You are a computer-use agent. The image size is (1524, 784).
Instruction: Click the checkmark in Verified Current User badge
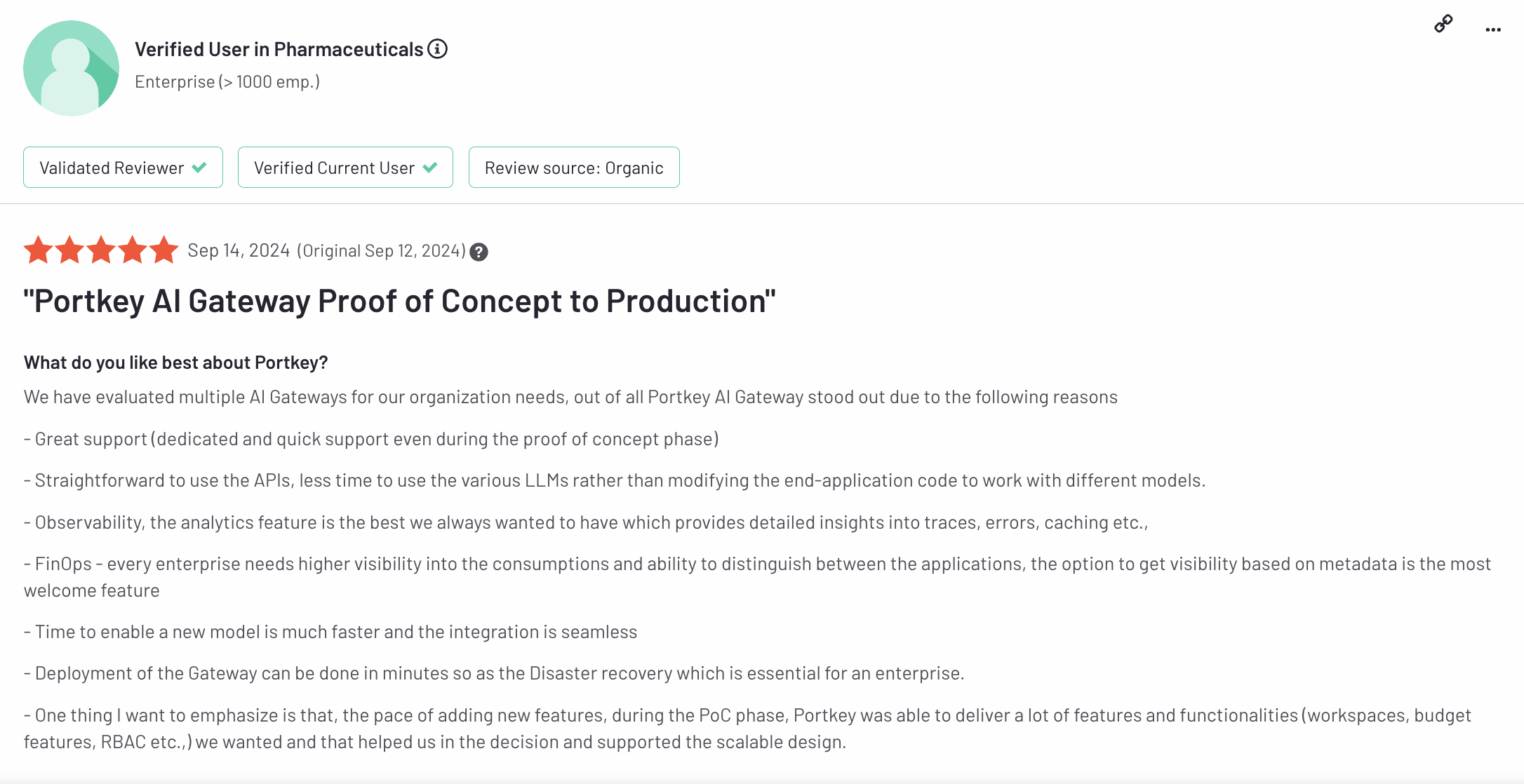(430, 168)
